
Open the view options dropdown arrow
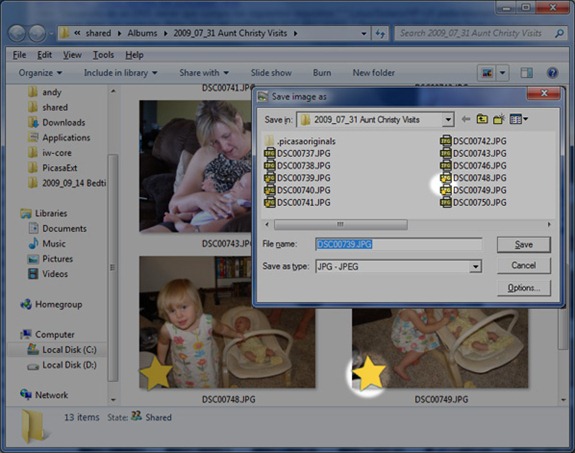point(503,73)
